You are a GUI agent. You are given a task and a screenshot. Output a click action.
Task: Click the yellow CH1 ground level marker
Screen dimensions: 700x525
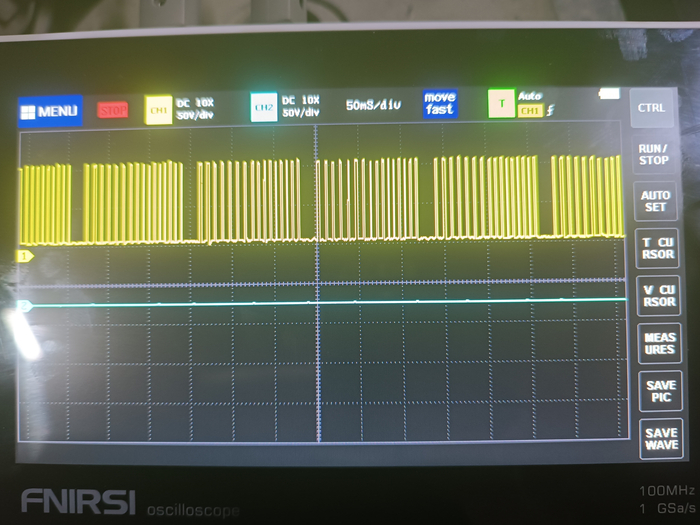[25, 256]
